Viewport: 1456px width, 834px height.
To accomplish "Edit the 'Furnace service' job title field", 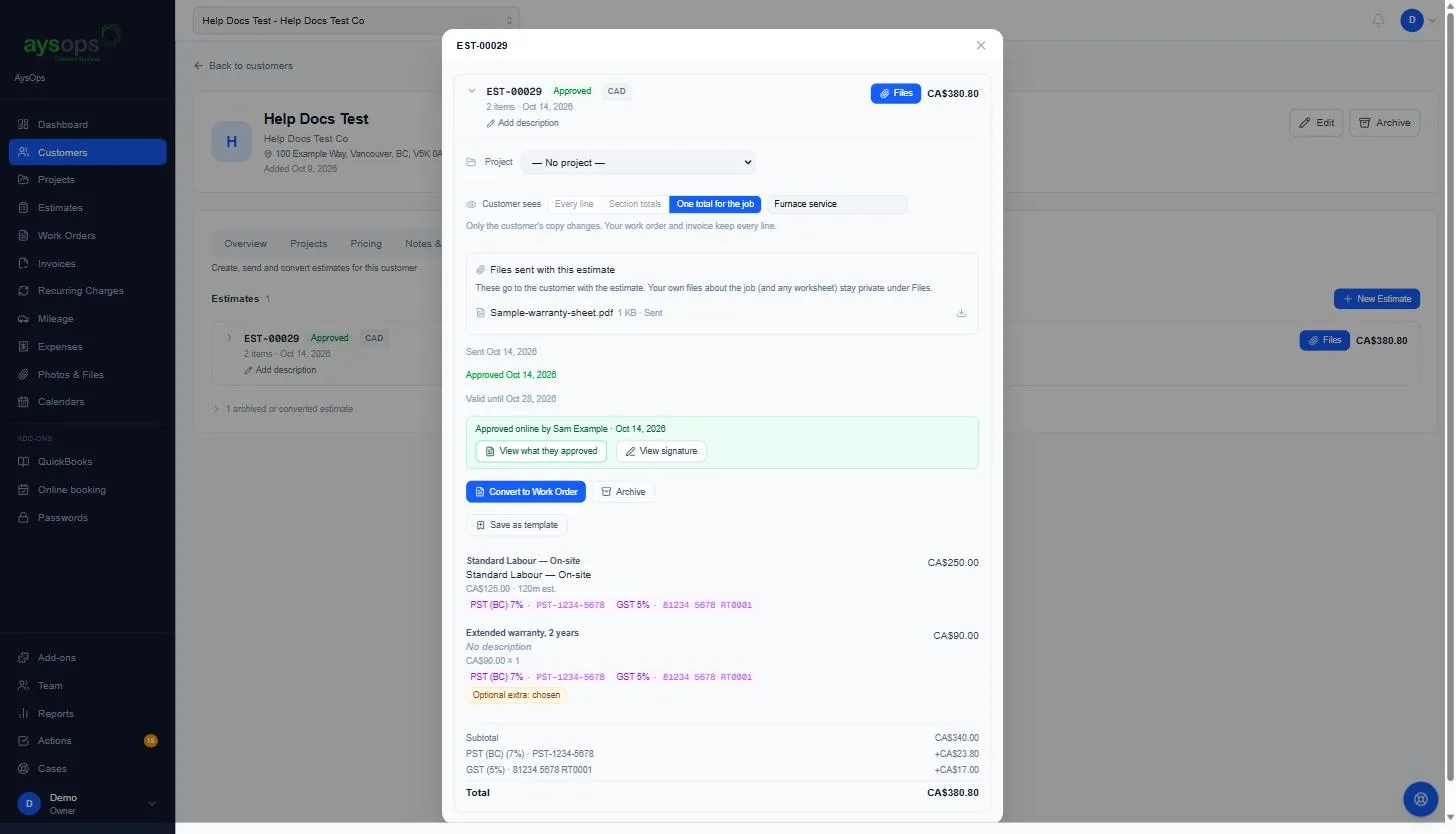I will 838,204.
